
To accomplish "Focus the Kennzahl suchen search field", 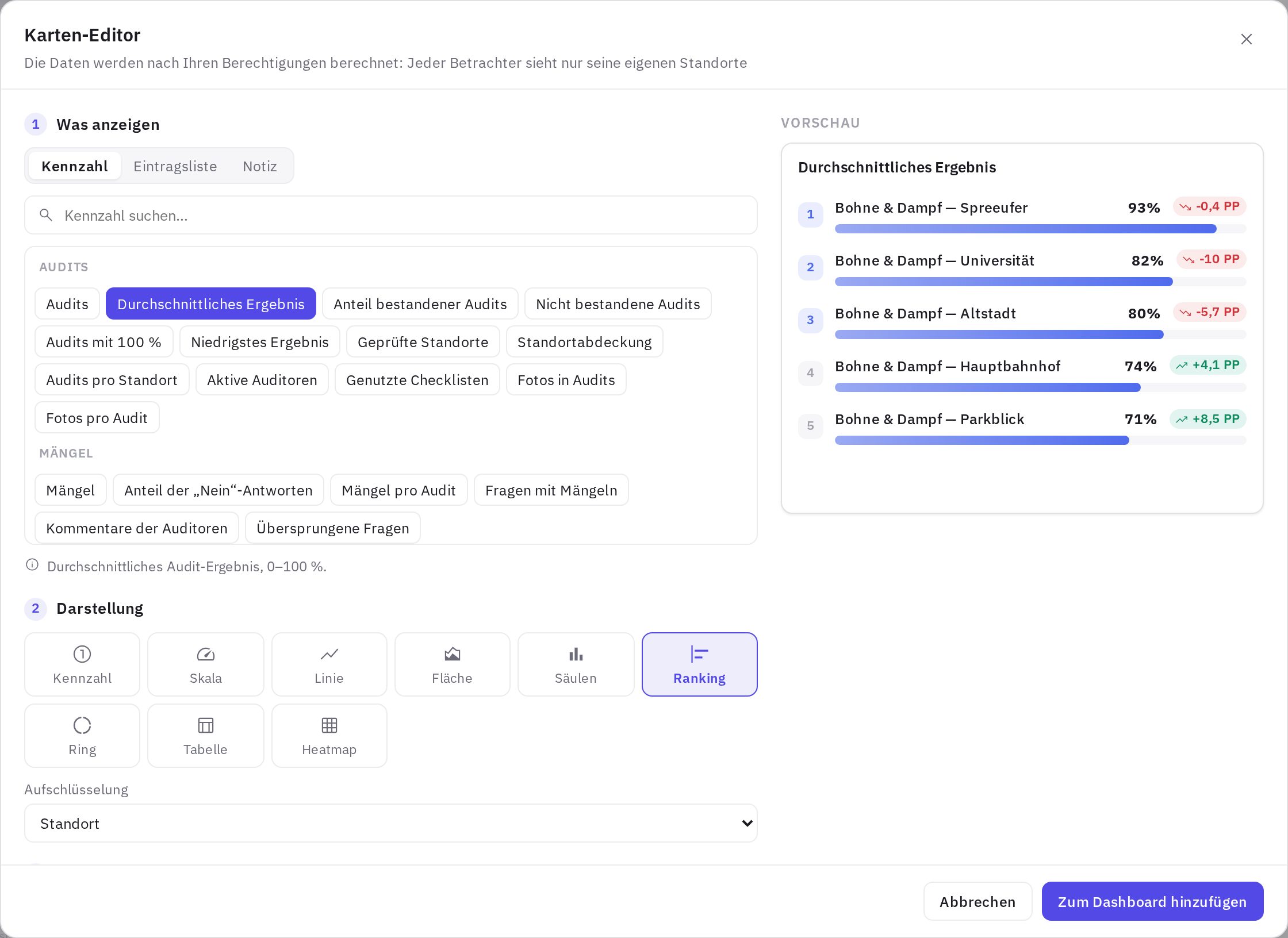I will tap(391, 215).
